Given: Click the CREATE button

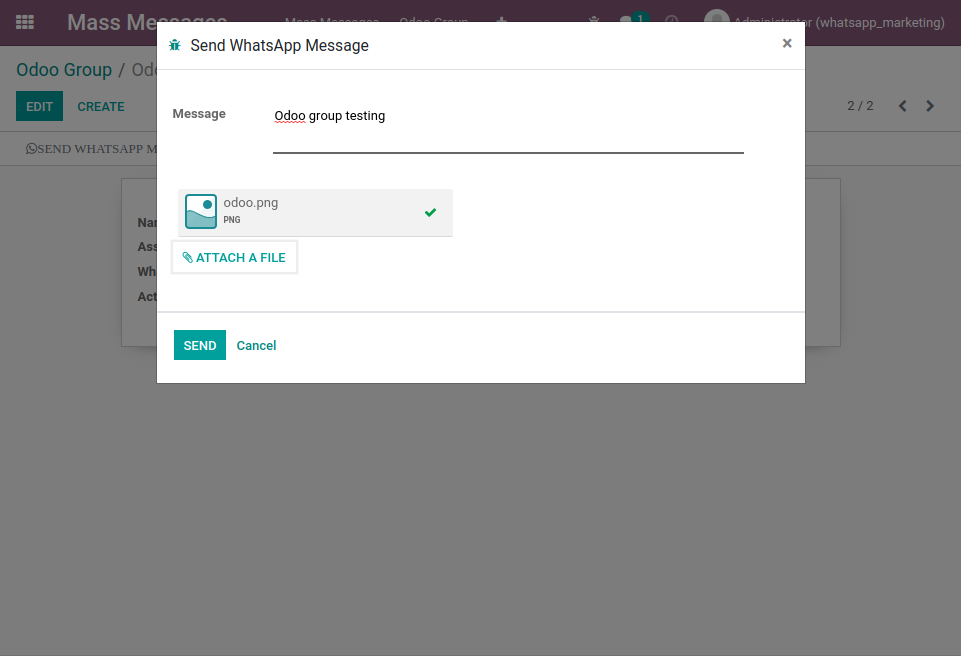Looking at the screenshot, I should (101, 106).
